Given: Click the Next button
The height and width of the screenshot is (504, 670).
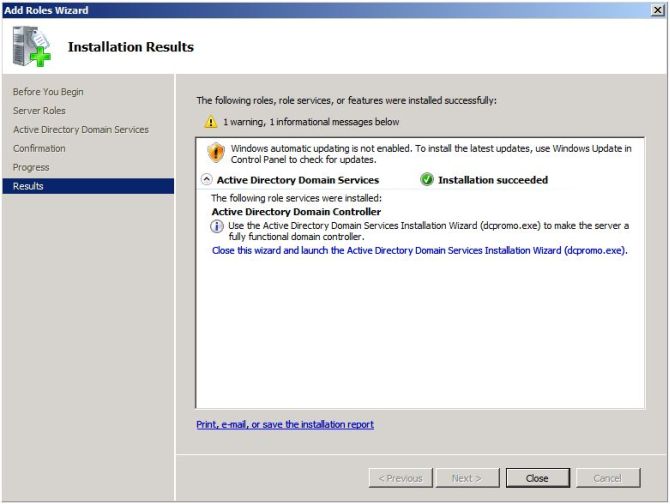Looking at the screenshot, I should [x=467, y=478].
